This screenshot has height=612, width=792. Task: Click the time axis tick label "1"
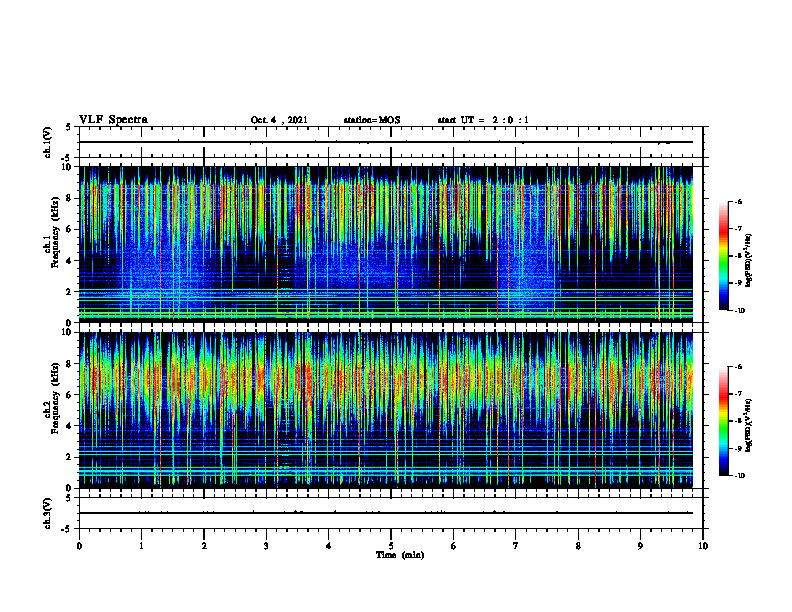(x=141, y=546)
